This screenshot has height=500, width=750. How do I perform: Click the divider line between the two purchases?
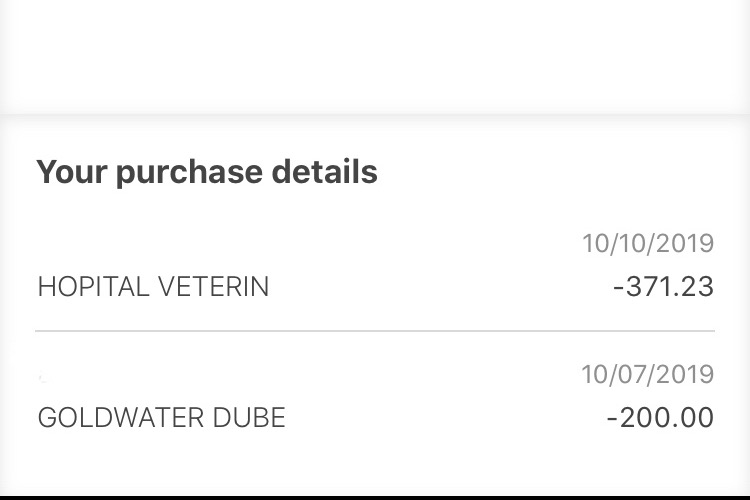click(x=375, y=331)
